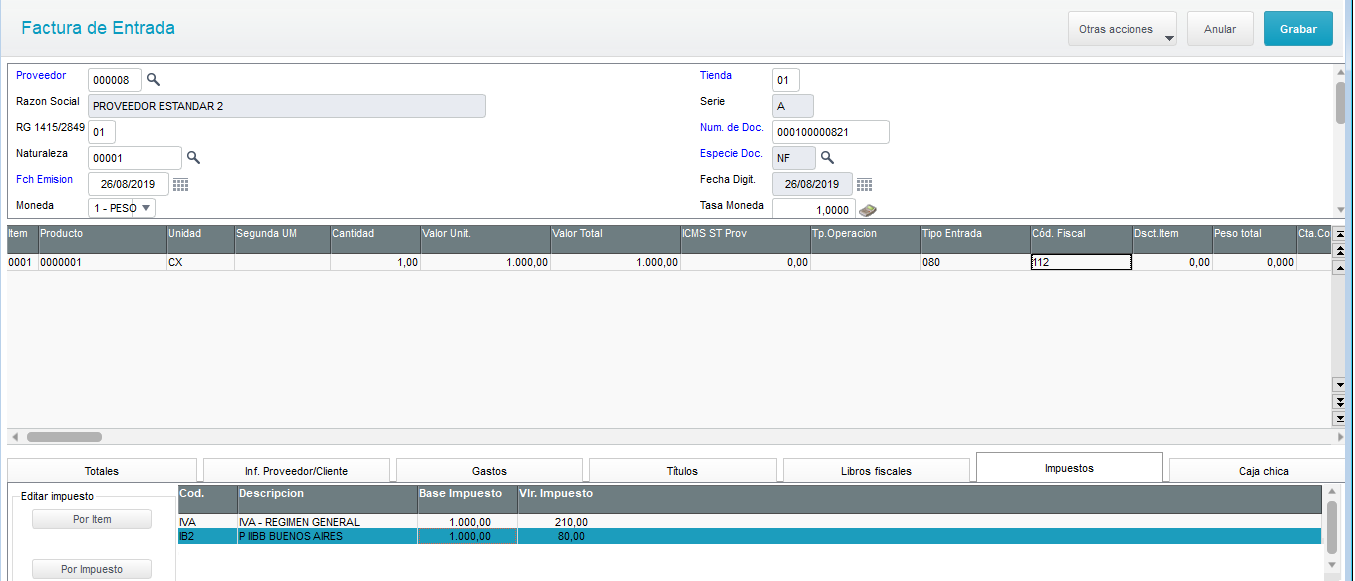The width and height of the screenshot is (1355, 581).
Task: Select Unidad cell CX
Action: pyautogui.click(x=200, y=262)
